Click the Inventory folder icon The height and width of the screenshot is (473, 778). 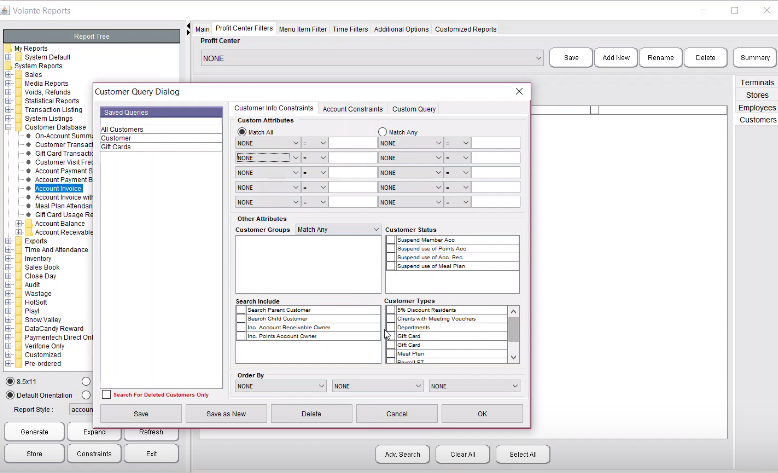[x=18, y=258]
